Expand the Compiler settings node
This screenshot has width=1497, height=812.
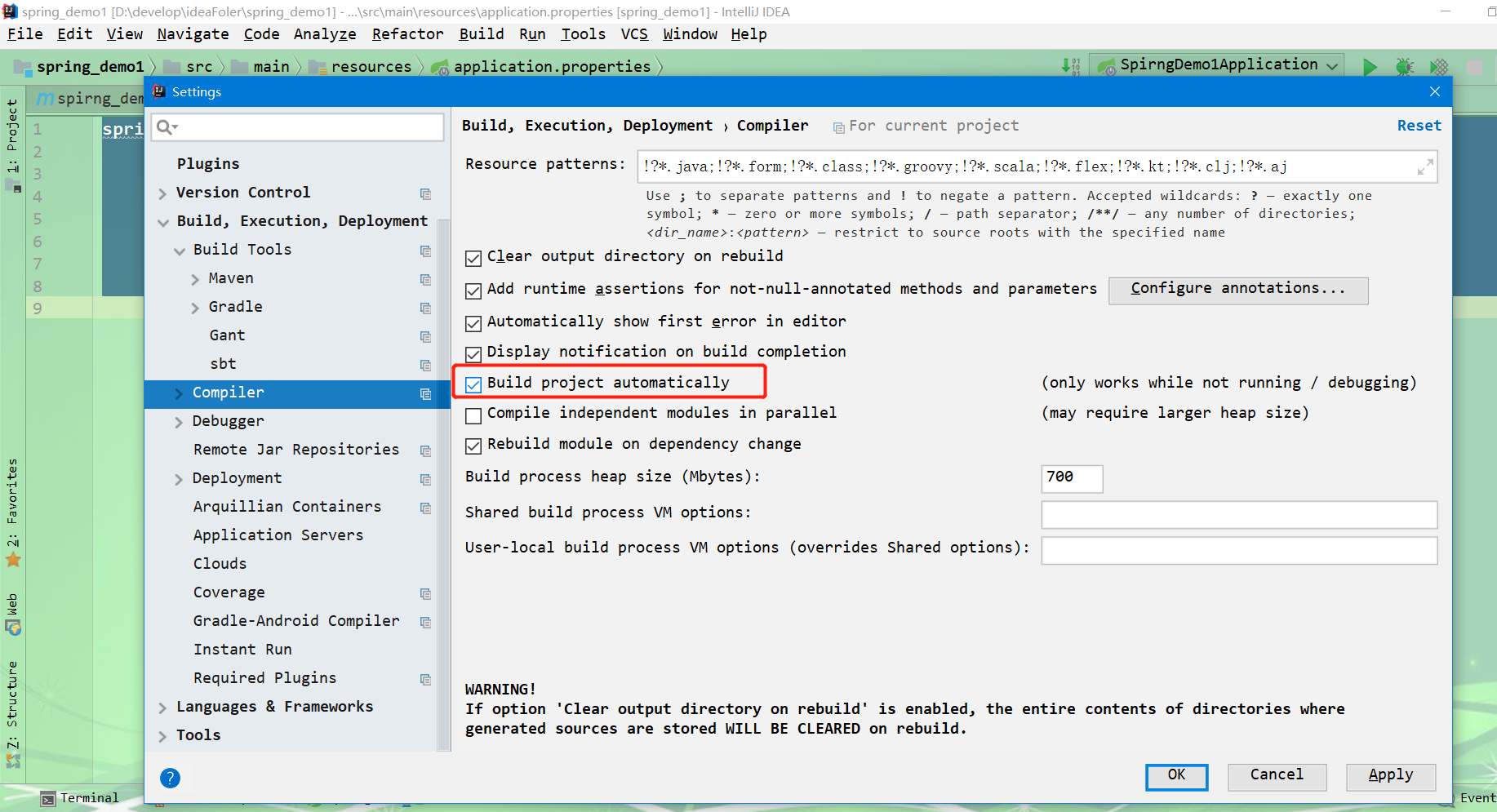tap(179, 393)
